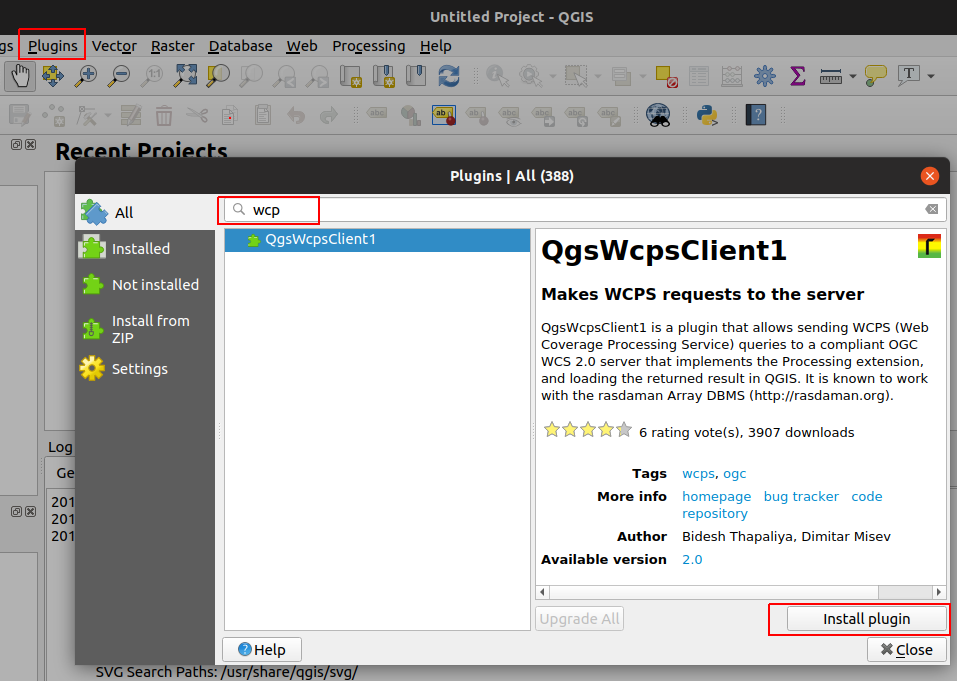Image resolution: width=957 pixels, height=681 pixels.
Task: Clear the search text with the eraser icon
Action: click(x=931, y=209)
